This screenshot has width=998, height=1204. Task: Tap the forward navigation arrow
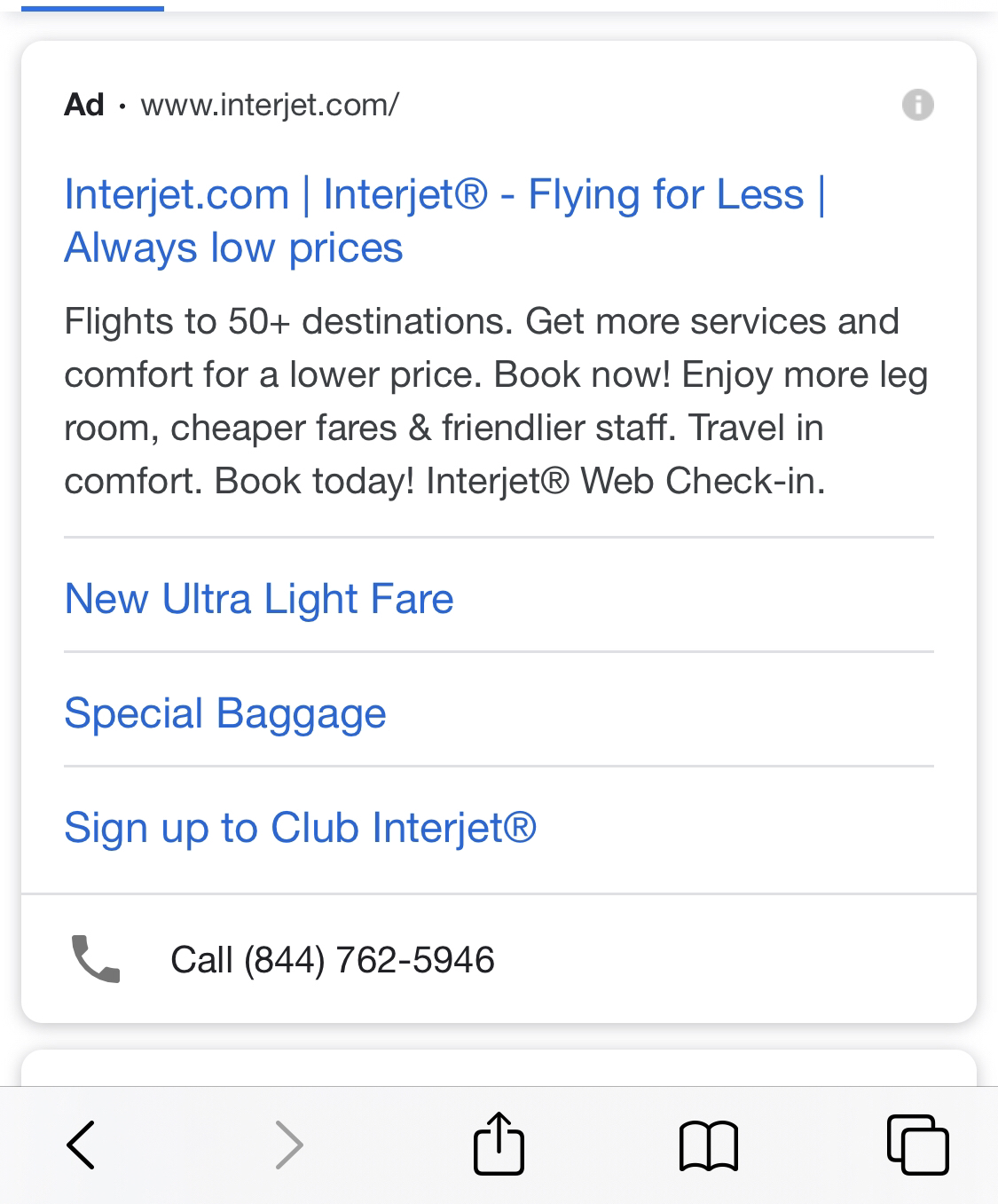pyautogui.click(x=289, y=1145)
